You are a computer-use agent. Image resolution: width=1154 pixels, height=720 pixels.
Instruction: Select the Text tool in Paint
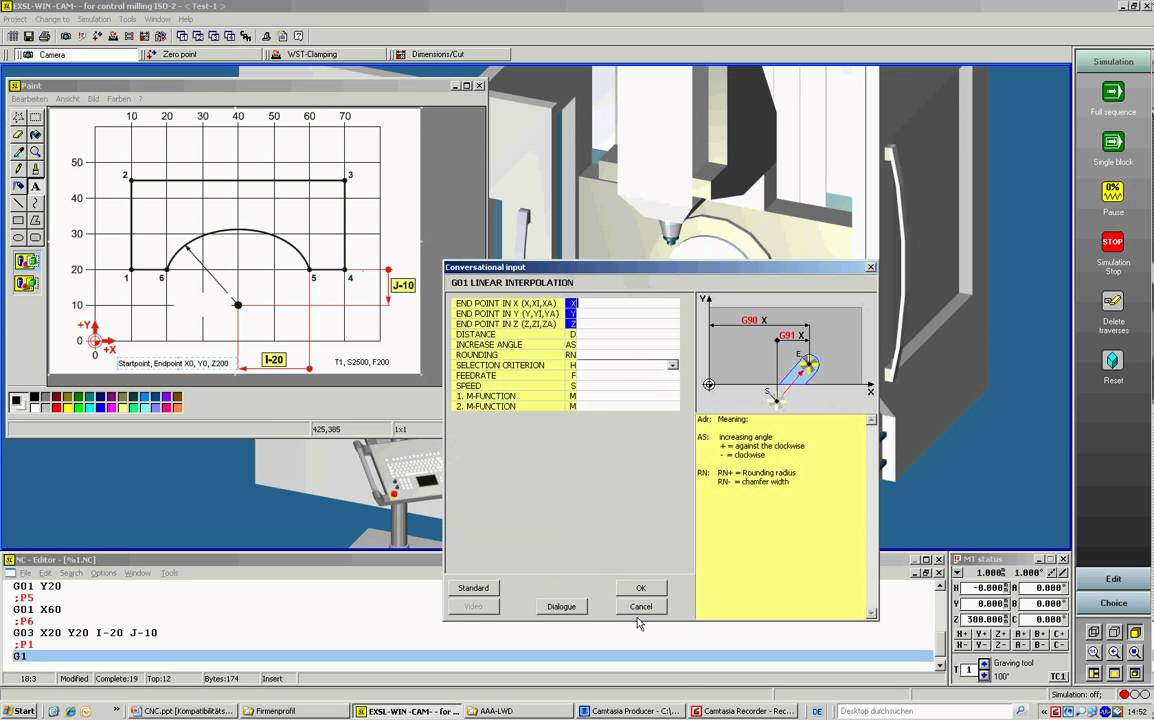35,186
